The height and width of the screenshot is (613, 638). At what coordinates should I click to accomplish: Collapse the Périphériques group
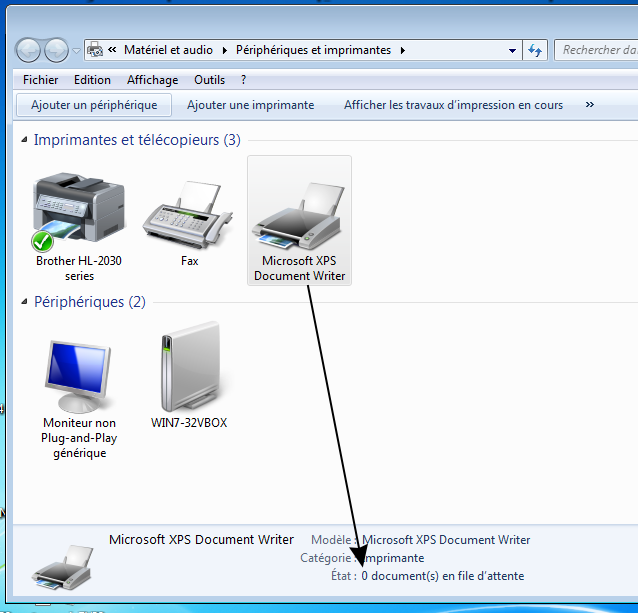pyautogui.click(x=25, y=302)
